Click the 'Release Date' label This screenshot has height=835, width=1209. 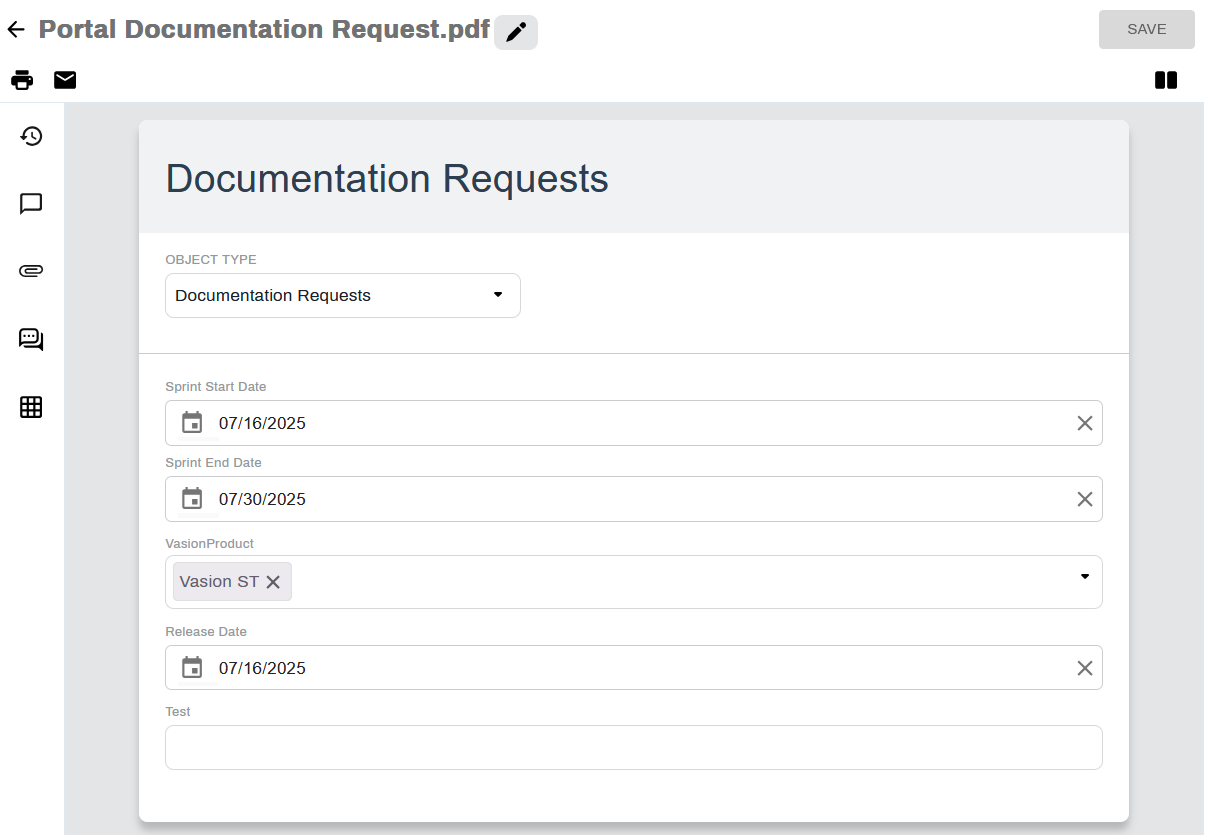[x=206, y=632]
